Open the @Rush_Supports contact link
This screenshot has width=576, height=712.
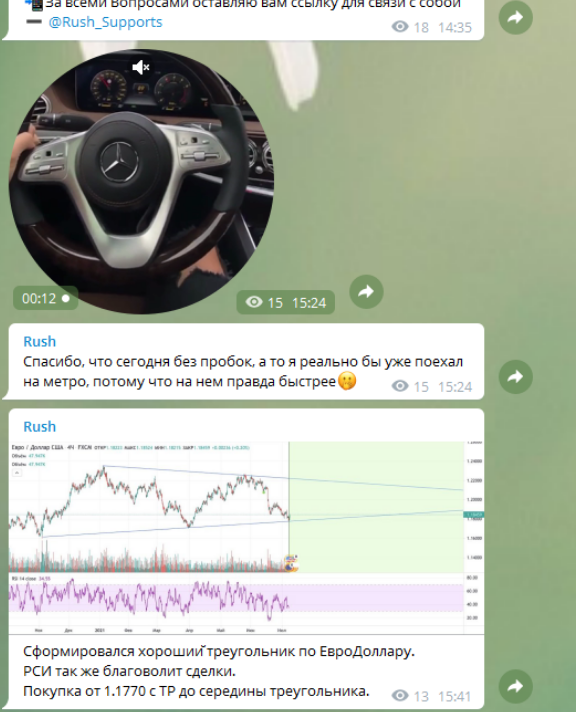105,22
